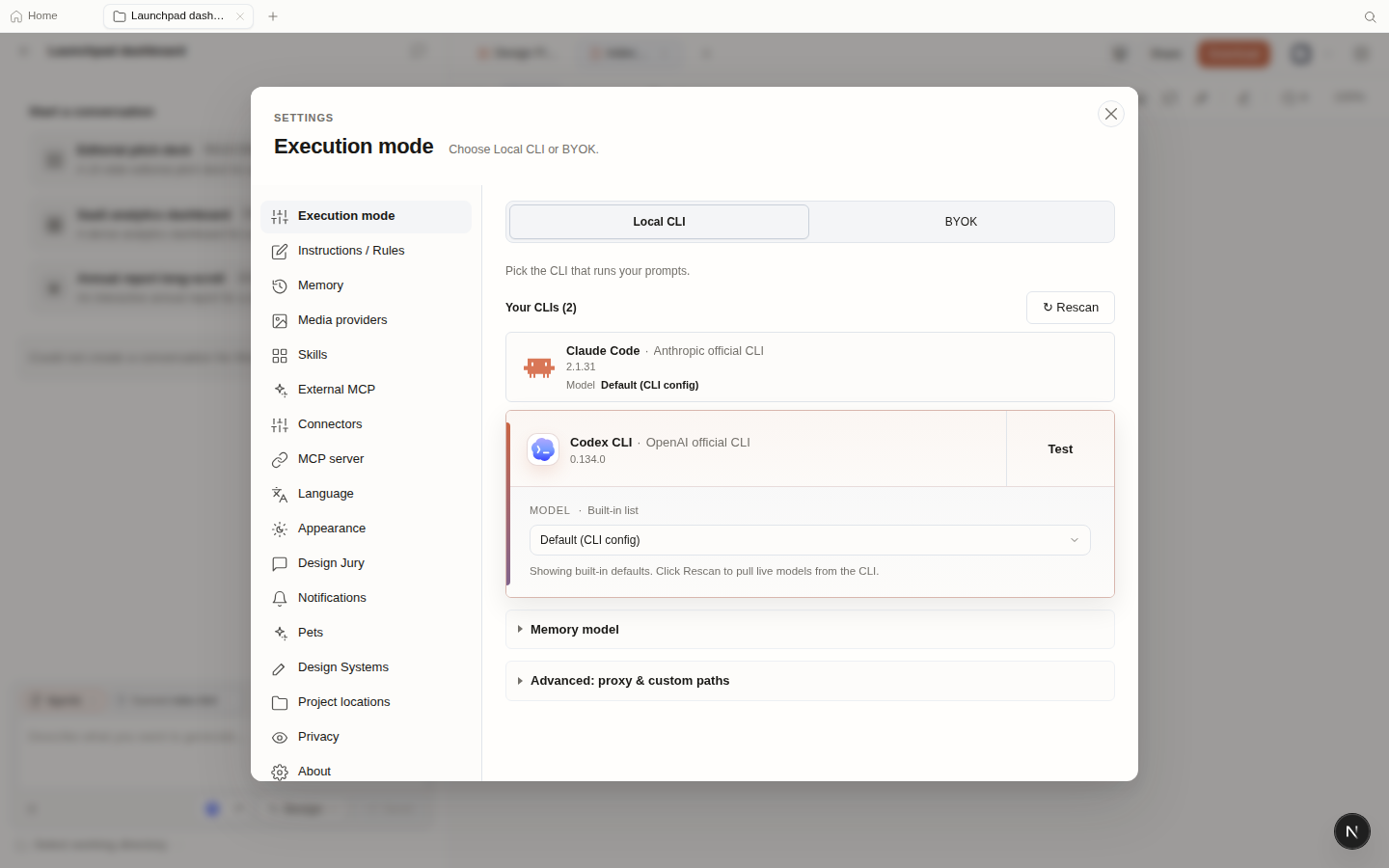Click the 'Anthropic official CLI' text
The width and height of the screenshot is (1389, 868).
(x=709, y=351)
